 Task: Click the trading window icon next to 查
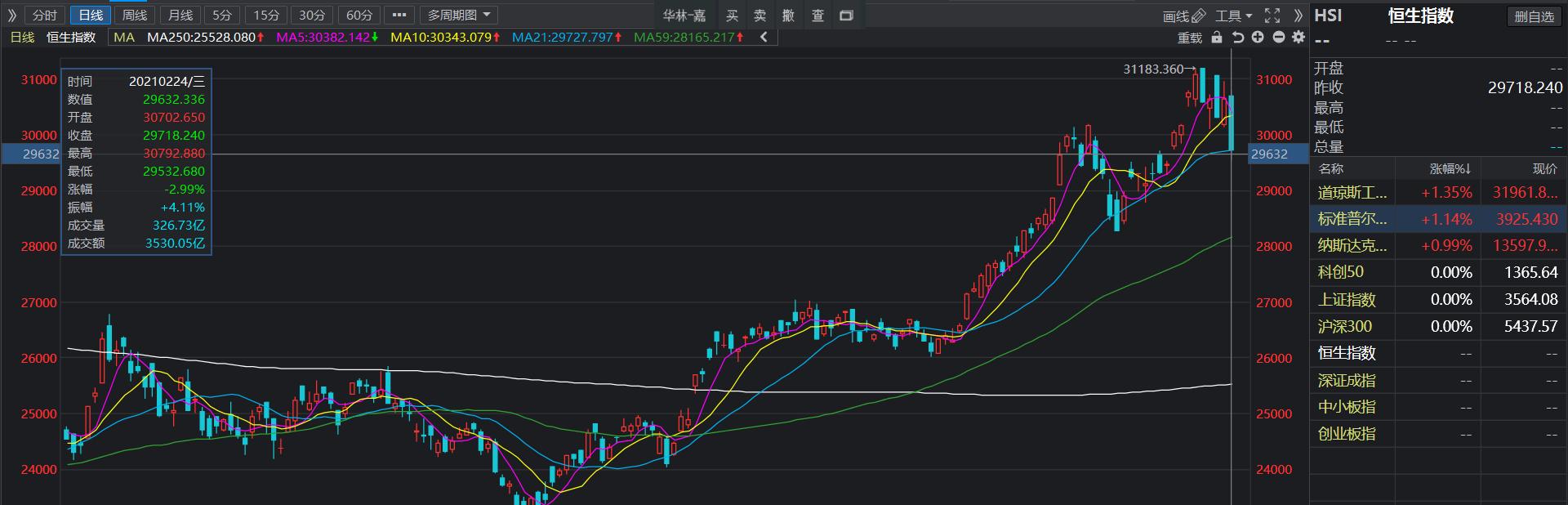846,16
